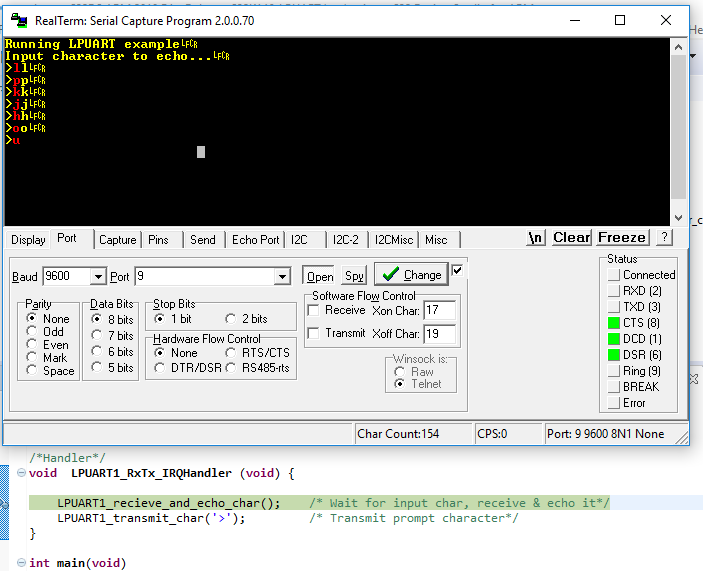
Task: Collapse LPUART1_RxTx_IRQHandler function in code editor
Action: pos(21,472)
